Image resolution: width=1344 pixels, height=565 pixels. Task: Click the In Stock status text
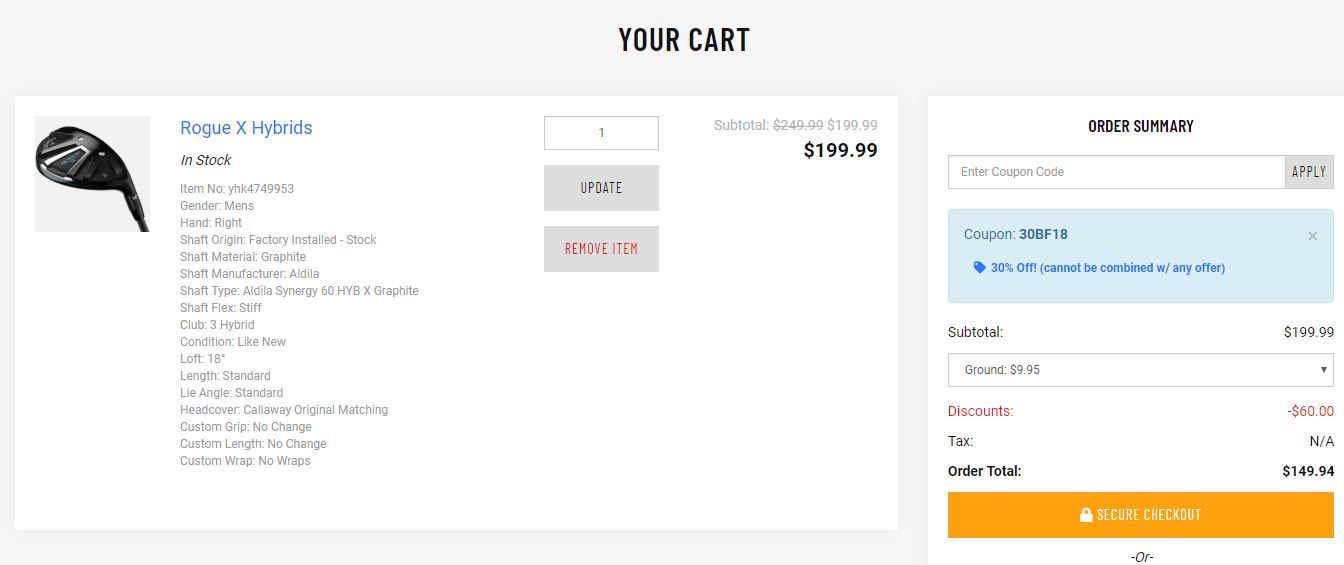coord(205,160)
